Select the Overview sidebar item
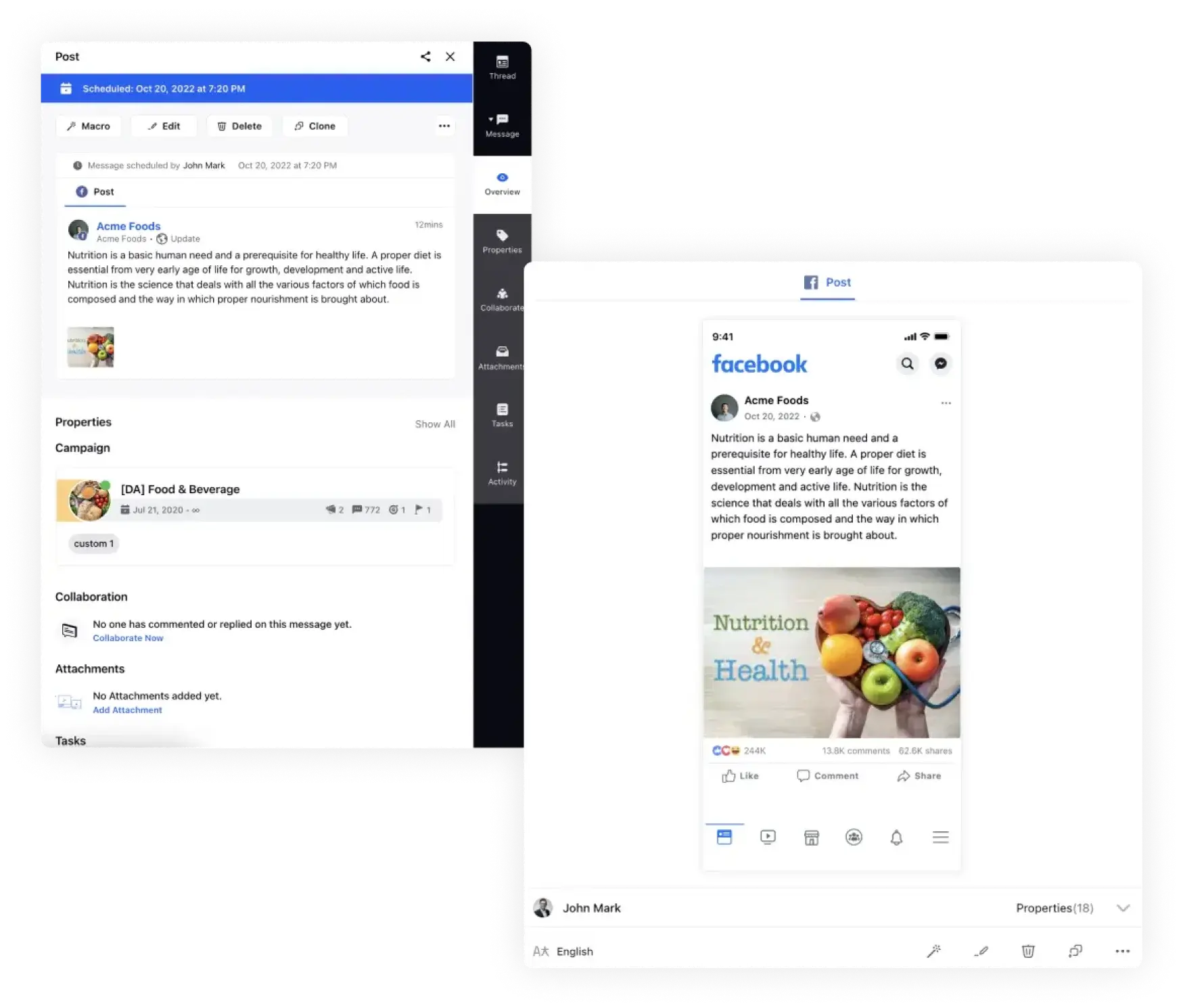 pyautogui.click(x=502, y=184)
